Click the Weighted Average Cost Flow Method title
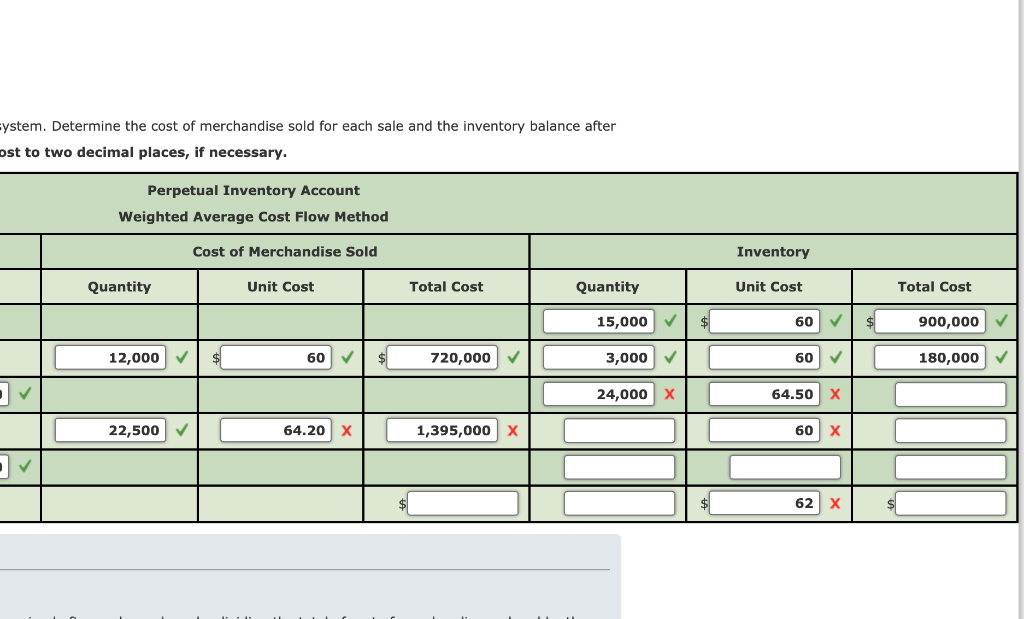Viewport: 1024px width, 619px height. tap(254, 217)
